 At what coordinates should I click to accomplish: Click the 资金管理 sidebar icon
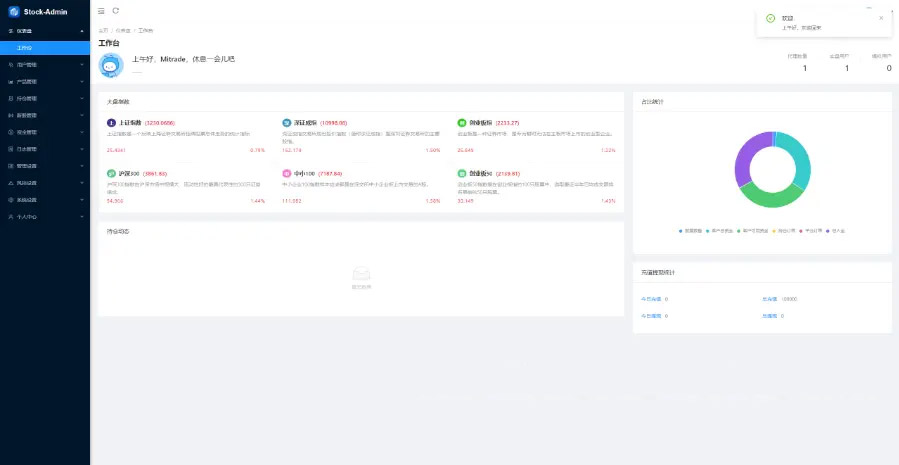pyautogui.click(x=11, y=132)
